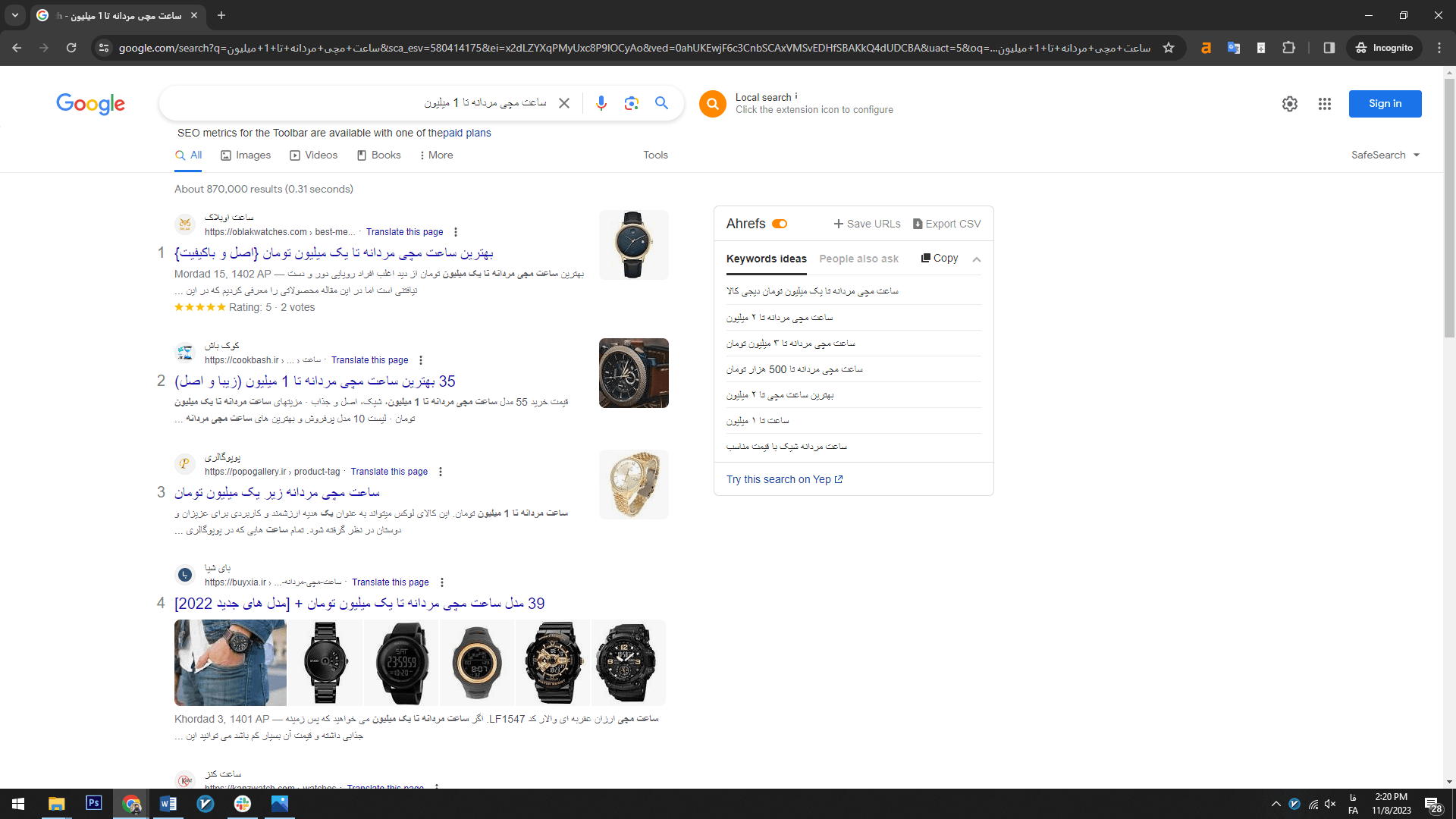This screenshot has width=1456, height=819.
Task: Click the blue magnifier search button
Action: pyautogui.click(x=661, y=103)
